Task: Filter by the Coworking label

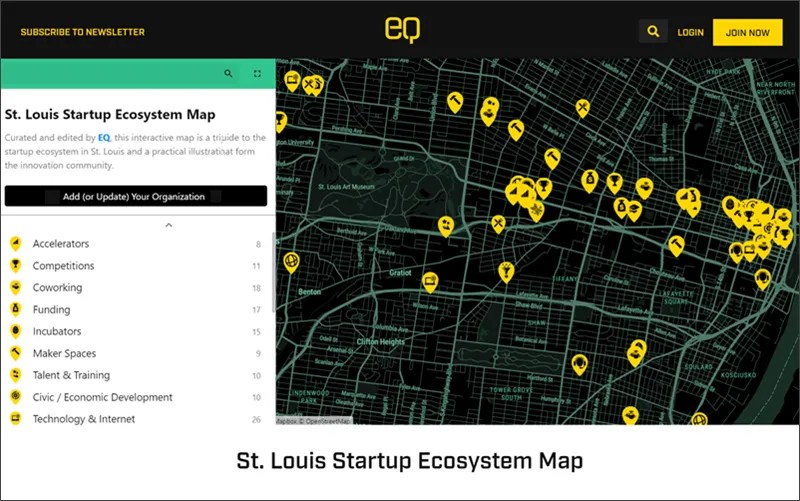Action: pyautogui.click(x=57, y=288)
